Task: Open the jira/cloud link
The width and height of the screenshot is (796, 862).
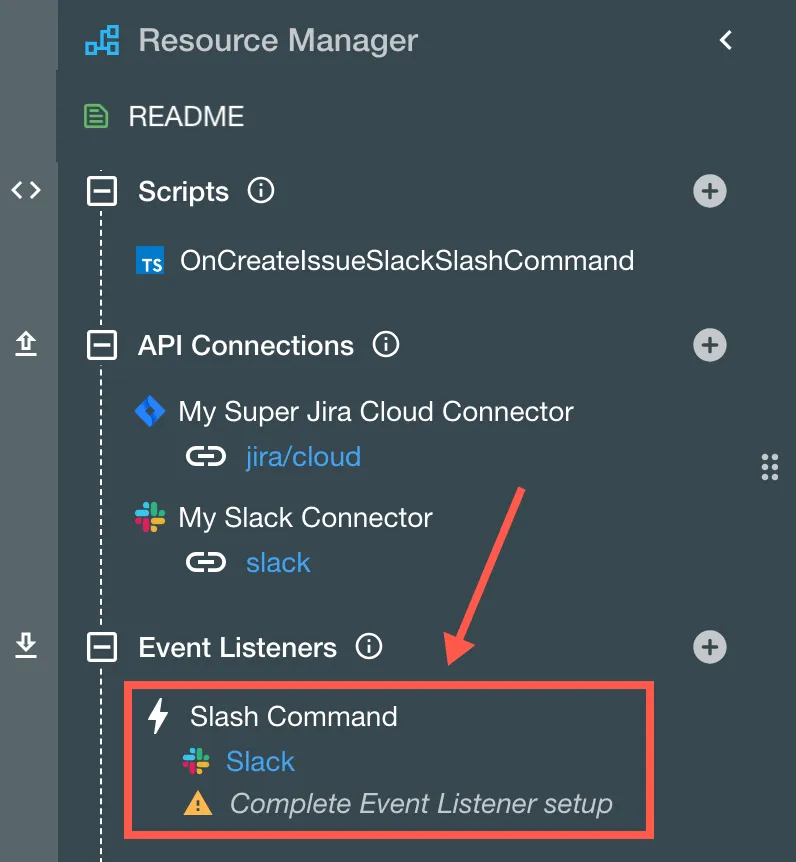Action: (303, 457)
